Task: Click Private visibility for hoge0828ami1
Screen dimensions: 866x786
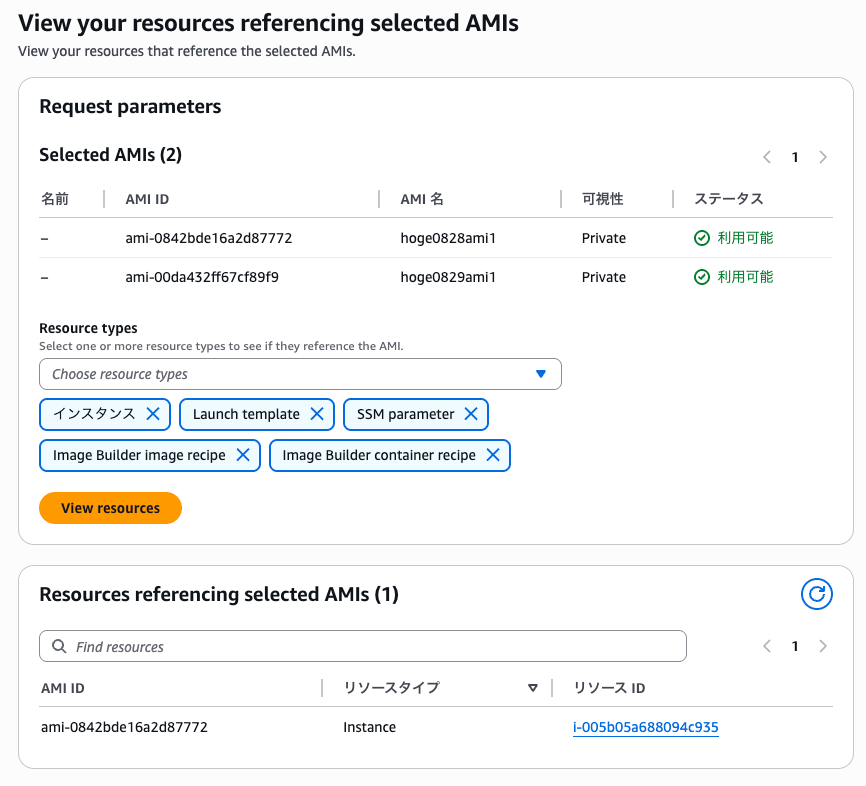Action: pyautogui.click(x=604, y=238)
